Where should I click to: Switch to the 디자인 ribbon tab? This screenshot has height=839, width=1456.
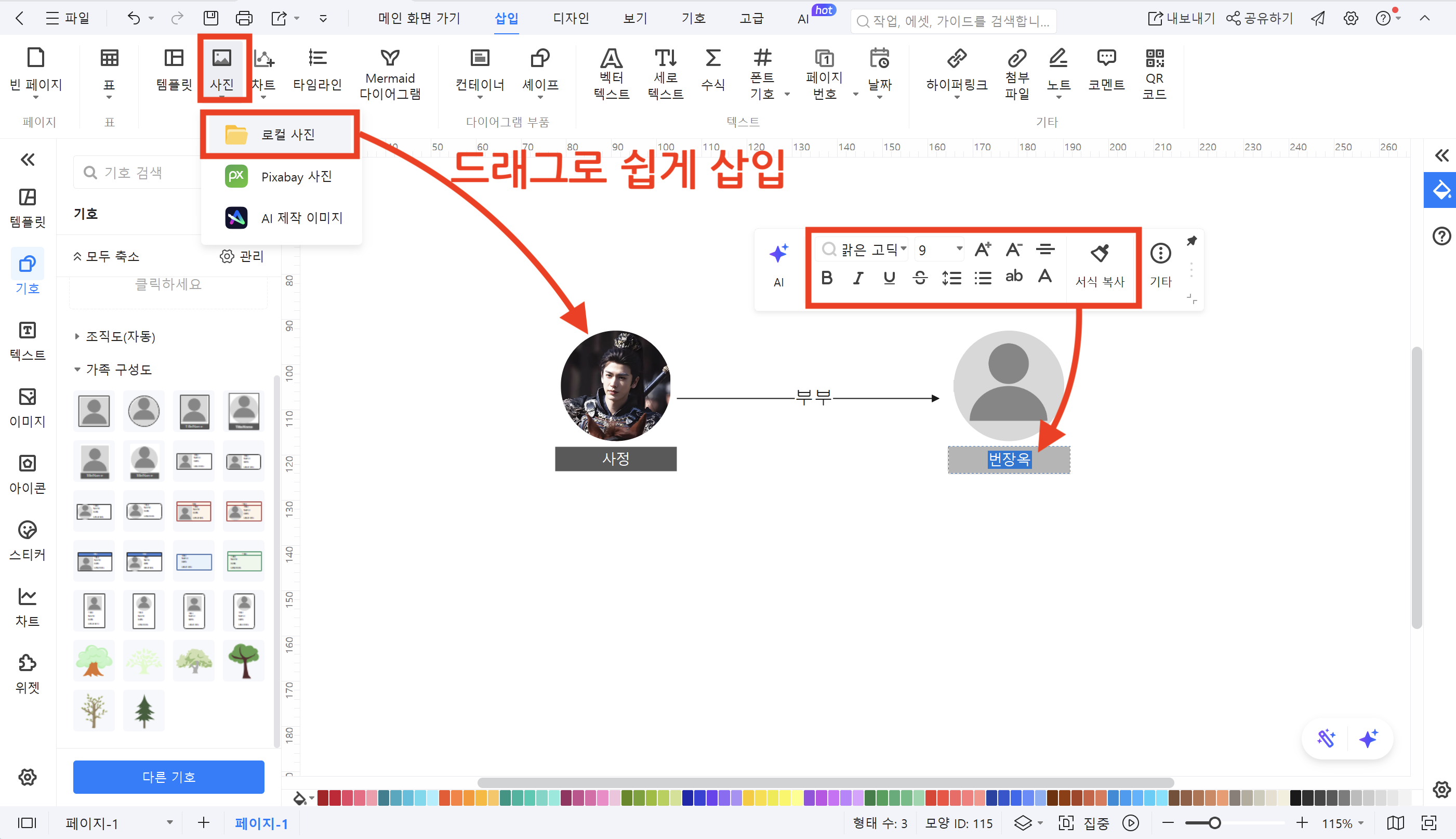point(570,18)
